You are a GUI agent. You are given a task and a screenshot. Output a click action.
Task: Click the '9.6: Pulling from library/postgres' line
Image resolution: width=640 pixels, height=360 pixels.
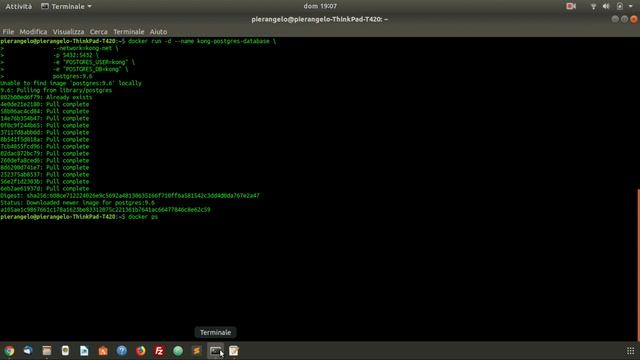(x=56, y=90)
